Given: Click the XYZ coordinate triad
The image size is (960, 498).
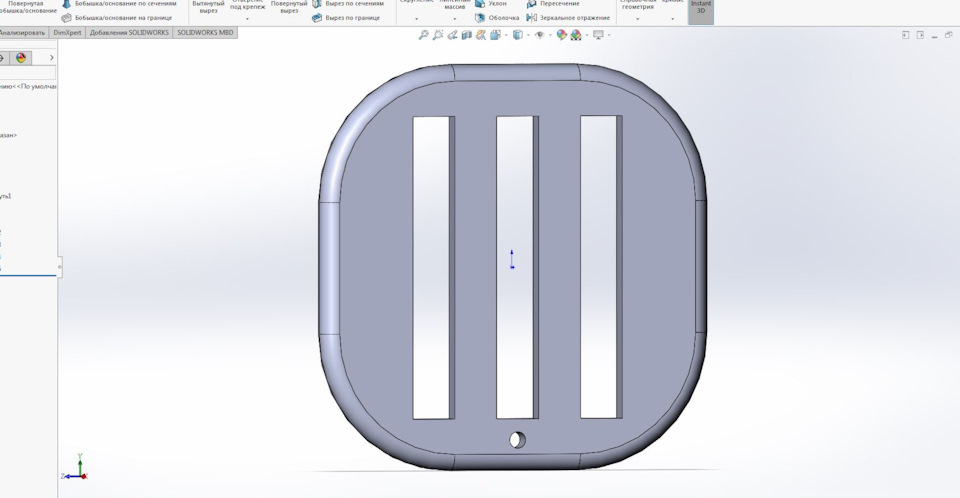Looking at the screenshot, I should click(x=76, y=468).
